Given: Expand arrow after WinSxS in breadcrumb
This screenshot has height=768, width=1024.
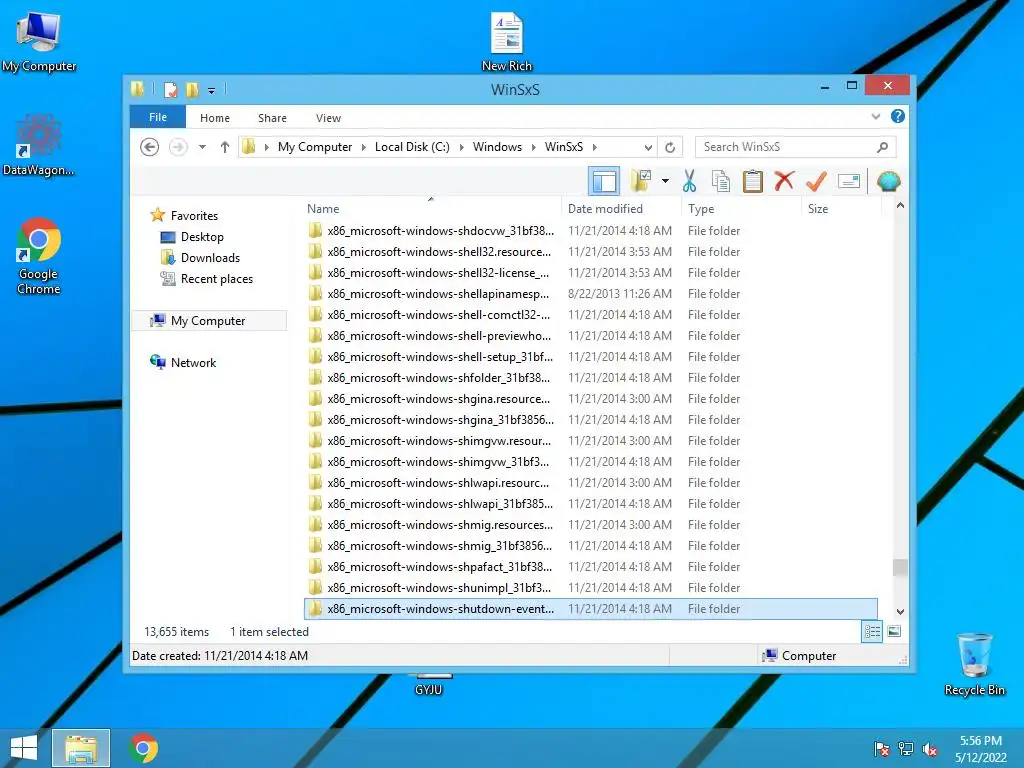Looking at the screenshot, I should coord(594,147).
